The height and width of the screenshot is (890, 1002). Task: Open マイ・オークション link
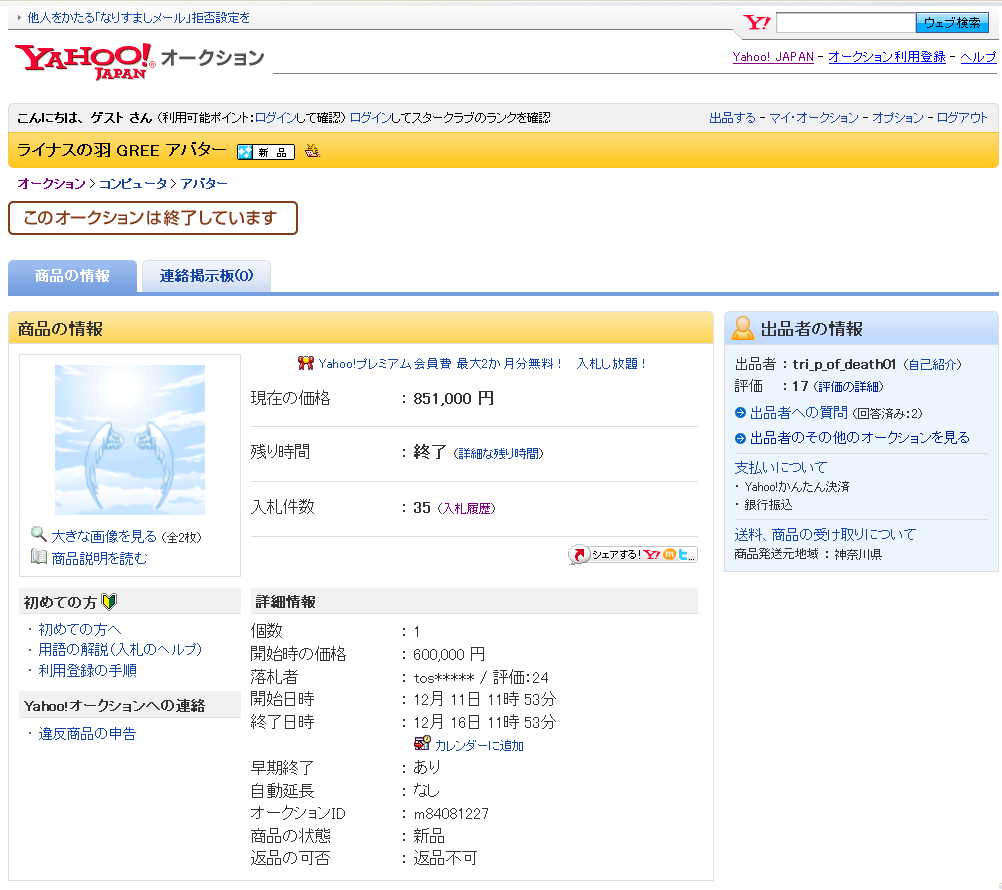[x=813, y=118]
